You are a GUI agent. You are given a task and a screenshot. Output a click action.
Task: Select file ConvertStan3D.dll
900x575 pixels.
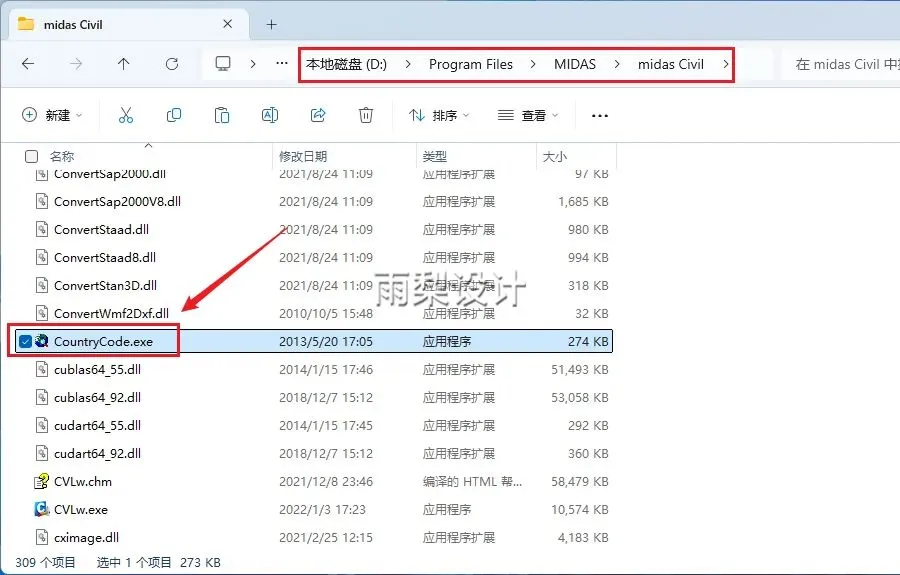coord(105,286)
